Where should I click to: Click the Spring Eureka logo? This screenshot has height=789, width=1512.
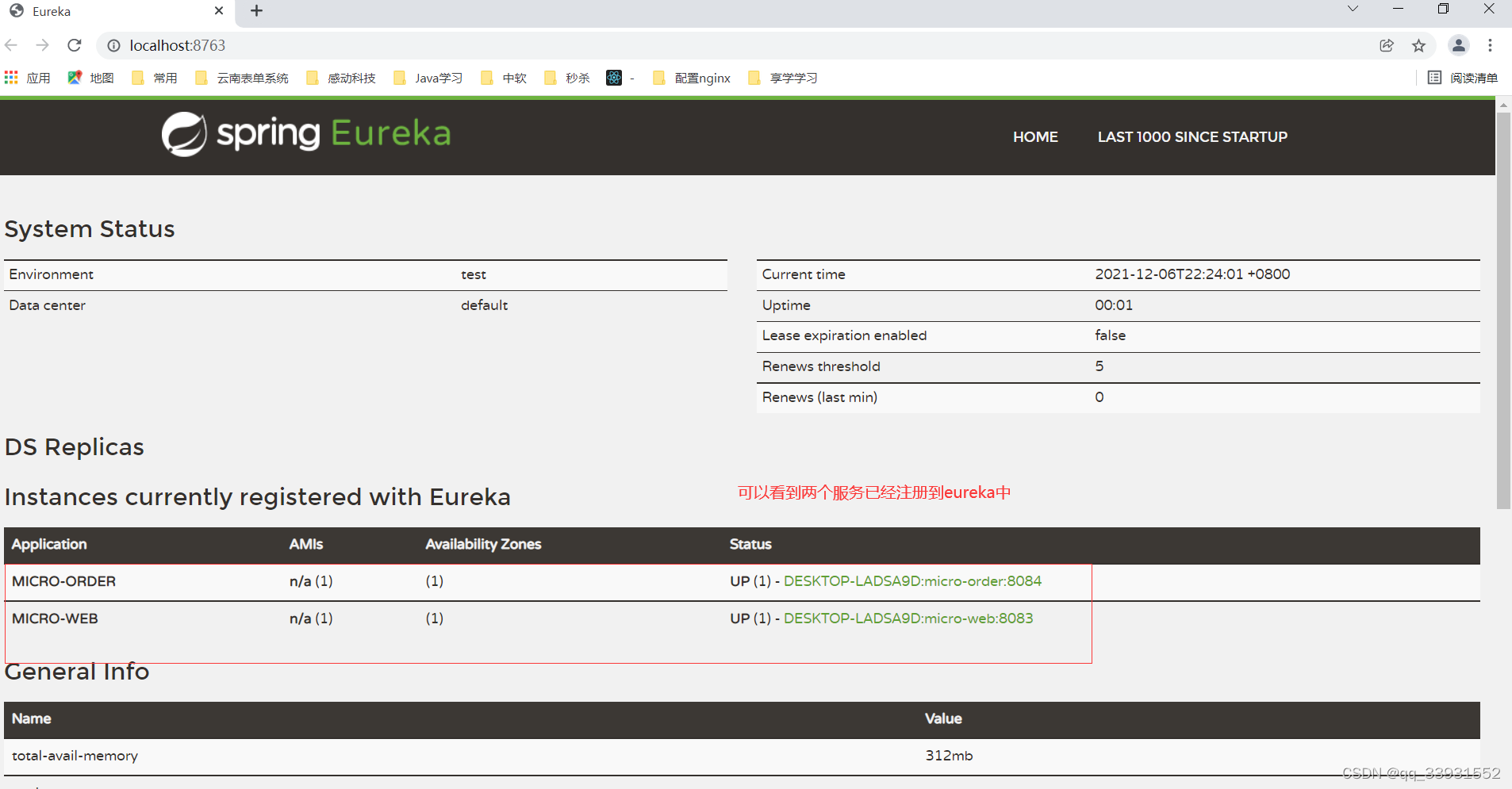(x=306, y=134)
